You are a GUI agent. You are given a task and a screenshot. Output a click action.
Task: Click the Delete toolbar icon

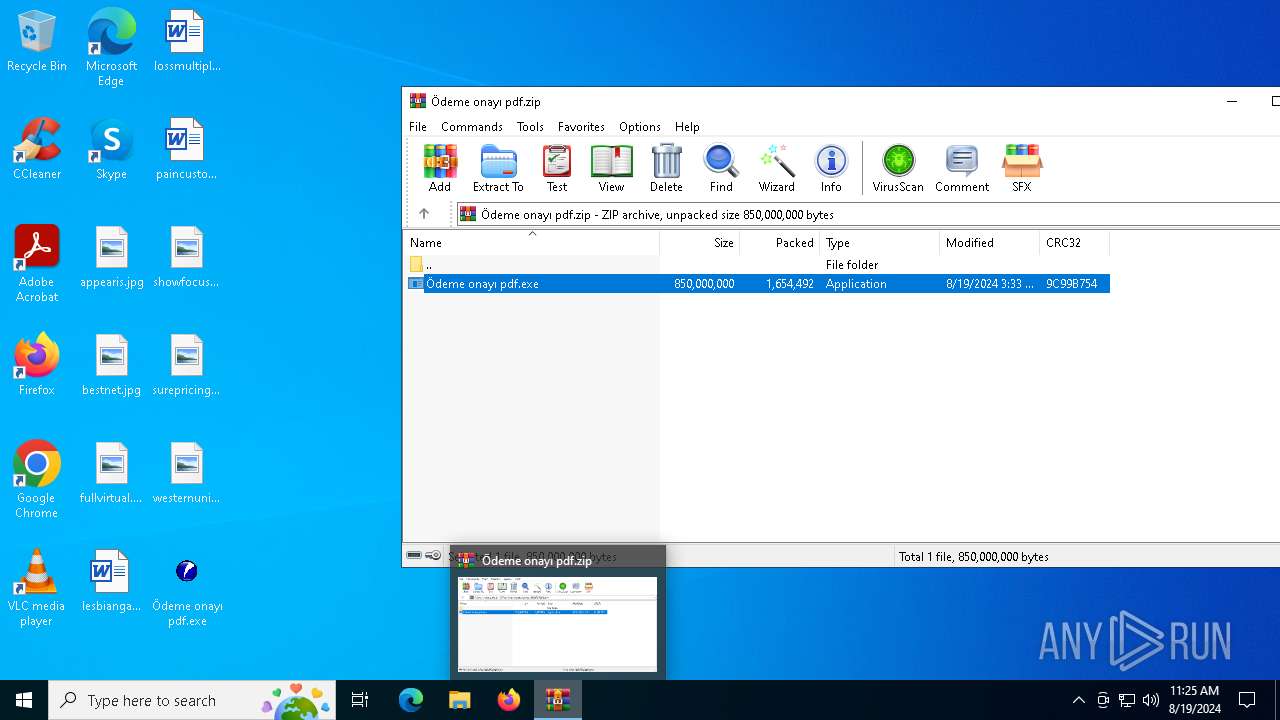pos(666,168)
